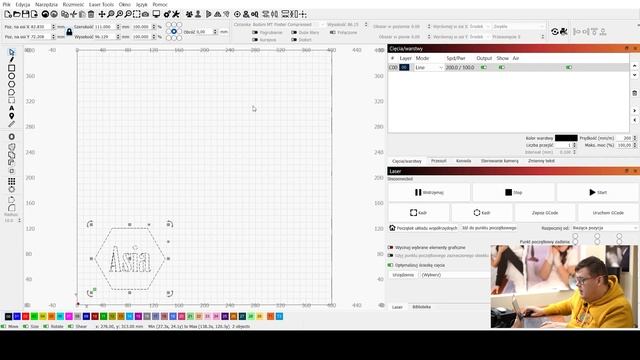Open the Grid Array tool
The height and width of the screenshot is (360, 640).
11,181
